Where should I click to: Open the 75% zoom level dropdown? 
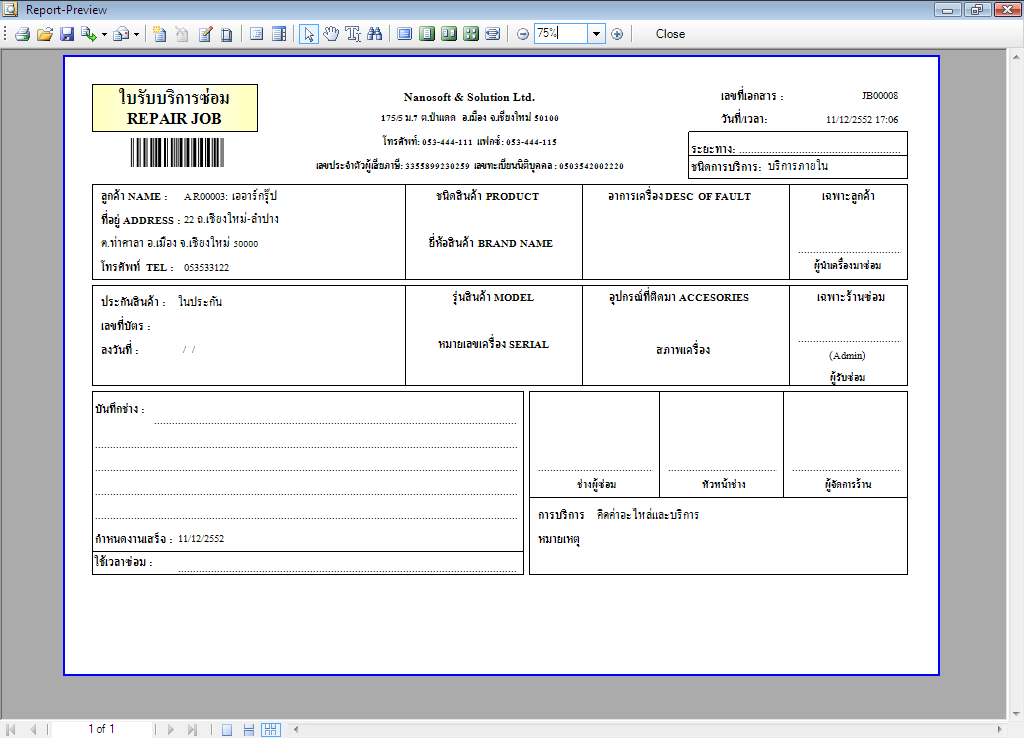[597, 34]
